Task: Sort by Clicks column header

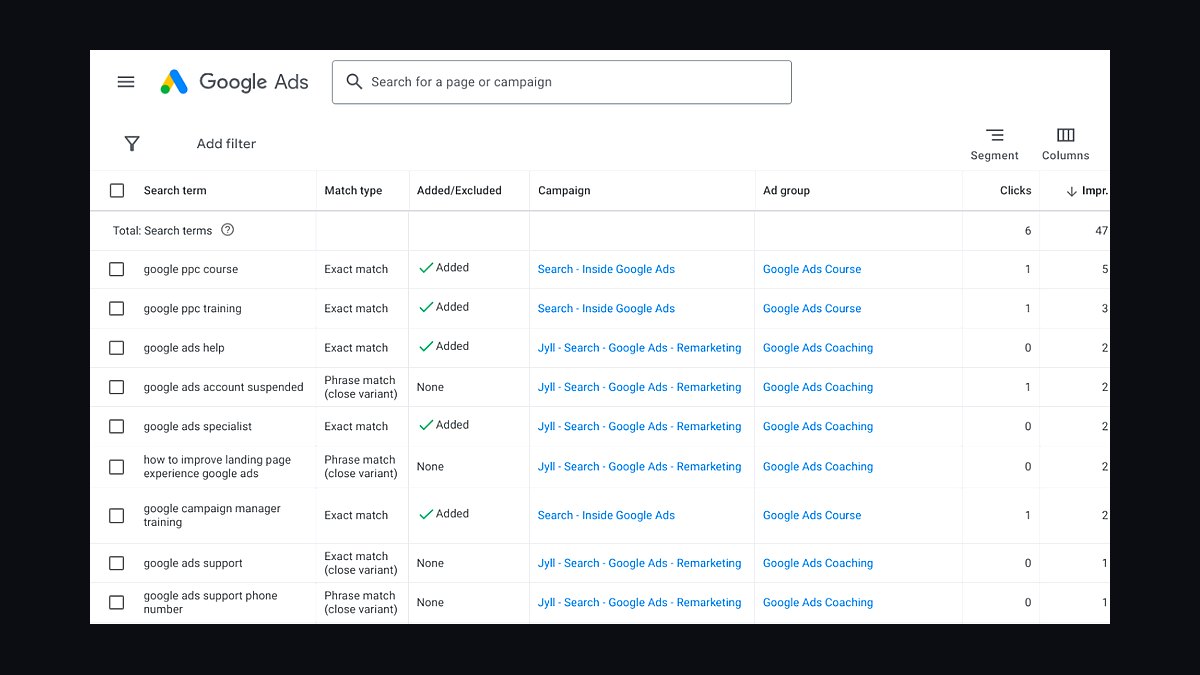Action: (x=1015, y=190)
